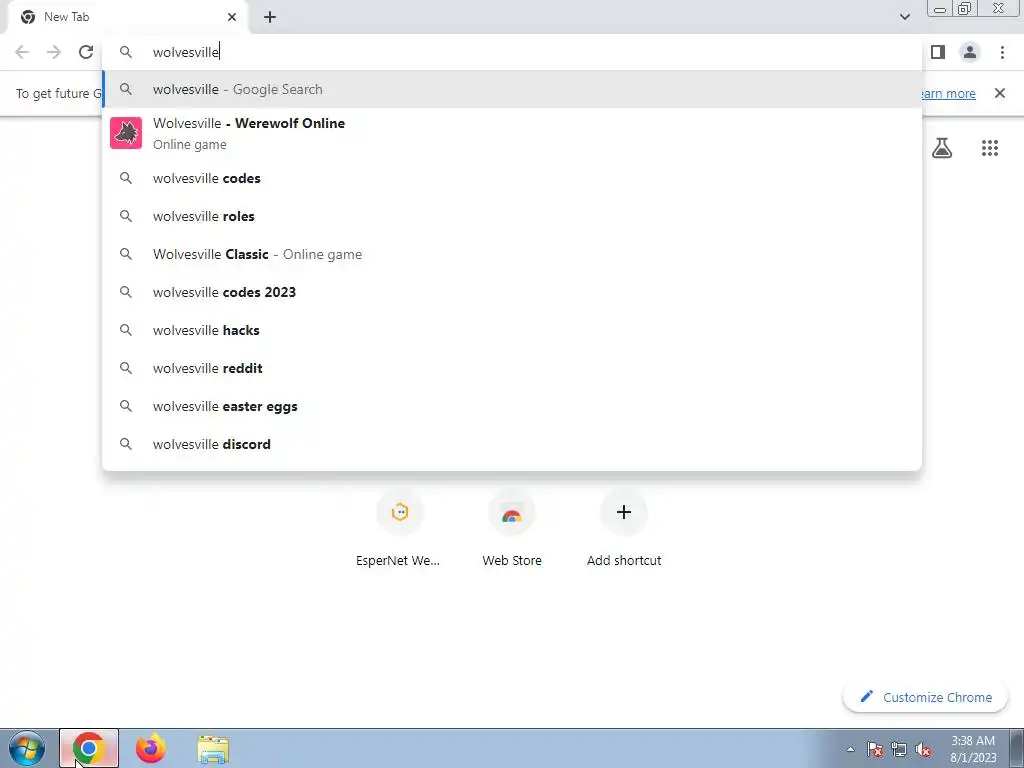Click the Chrome taskbar icon
The height and width of the screenshot is (768, 1024).
(89, 748)
